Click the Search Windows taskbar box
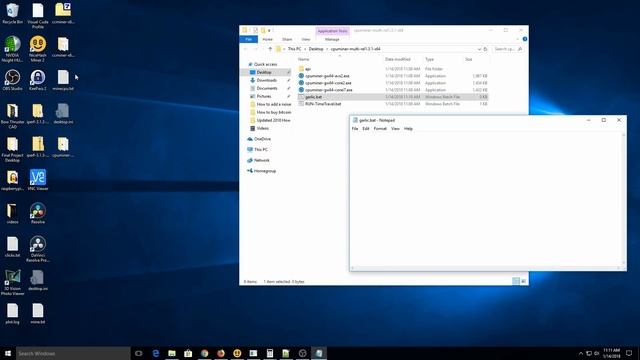This screenshot has width=640, height=360. (73, 353)
